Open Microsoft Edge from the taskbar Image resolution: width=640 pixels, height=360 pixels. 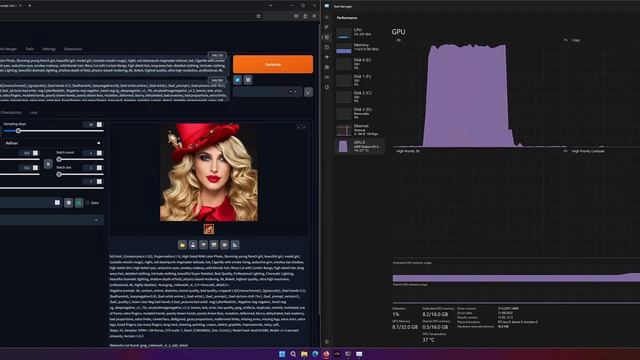point(315,354)
